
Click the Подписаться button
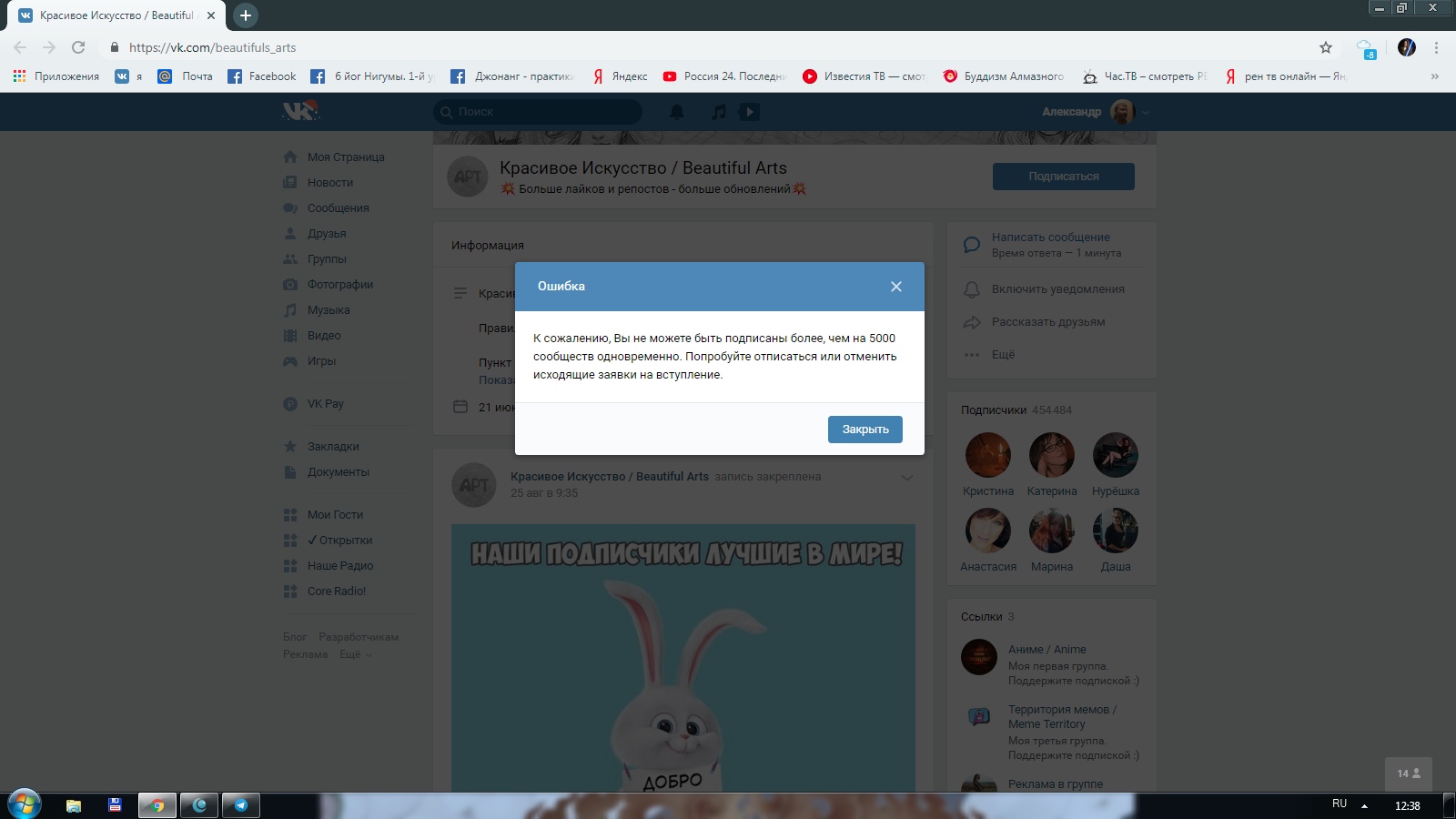tap(1063, 177)
